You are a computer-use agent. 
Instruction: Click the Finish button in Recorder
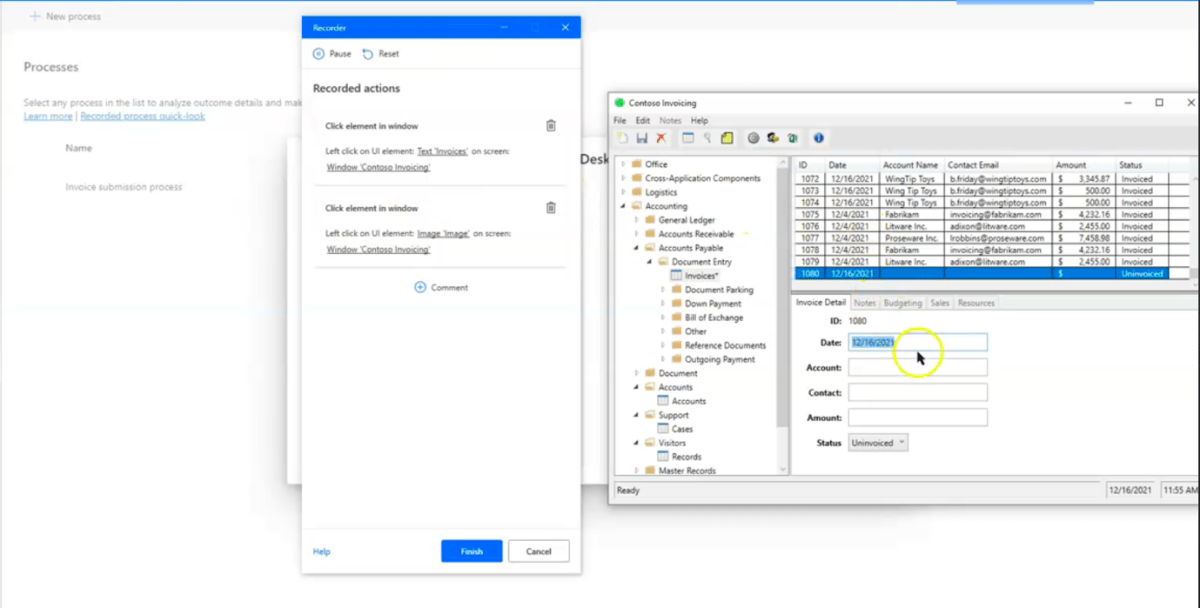point(472,551)
